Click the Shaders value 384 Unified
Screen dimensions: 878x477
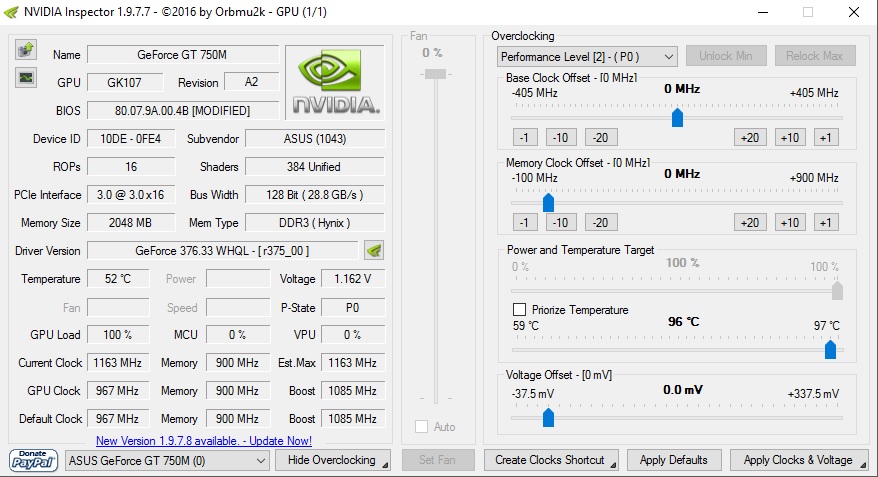click(315, 167)
